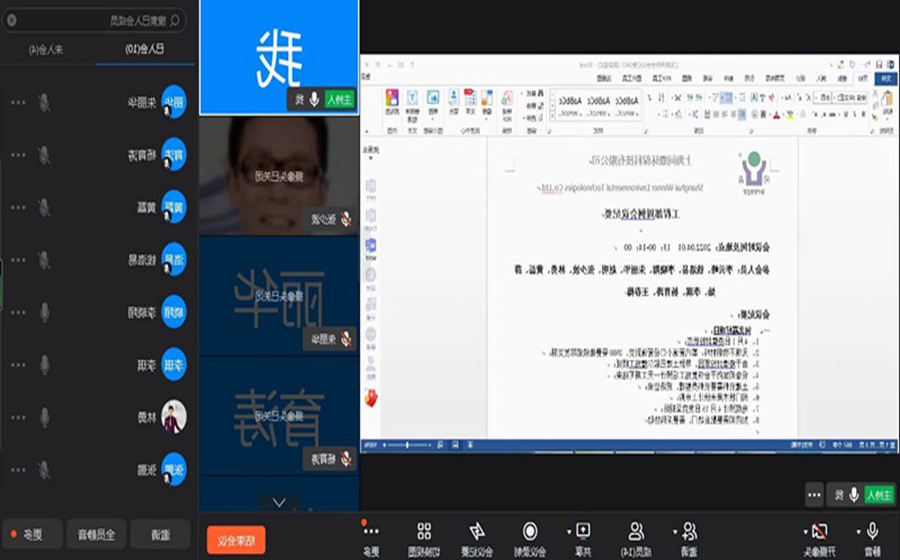
Task: Open three-dot options beside 朱丽华 in member list
Action: pos(18,102)
